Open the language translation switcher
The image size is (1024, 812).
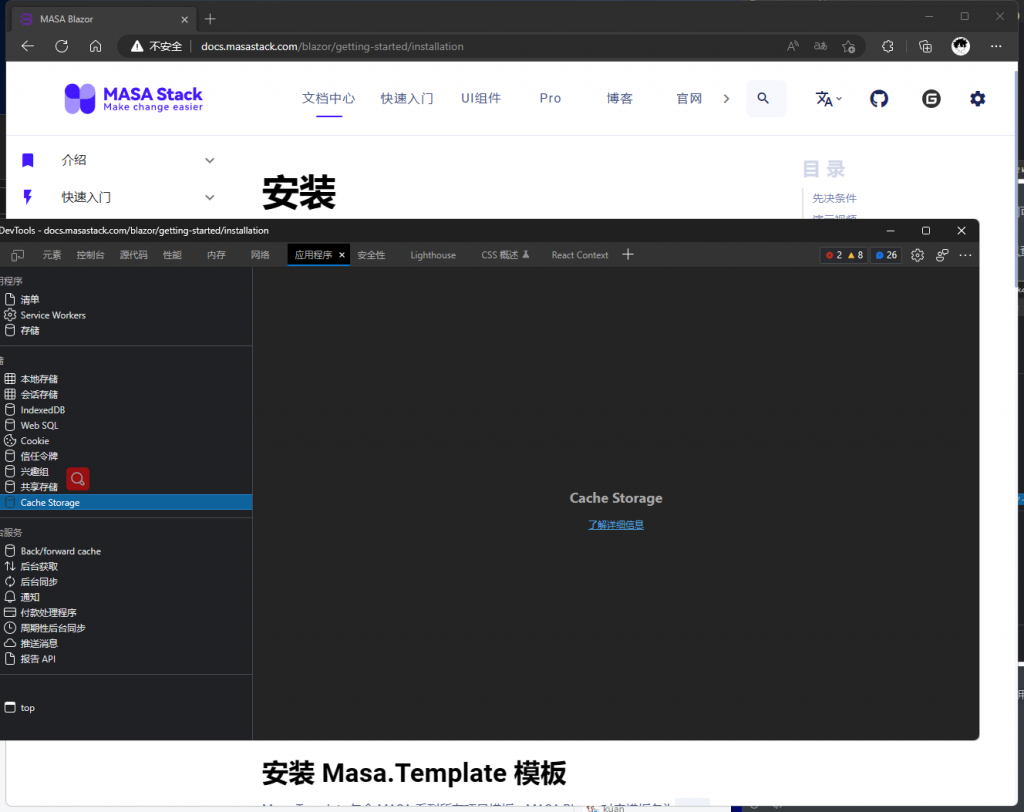pos(828,99)
